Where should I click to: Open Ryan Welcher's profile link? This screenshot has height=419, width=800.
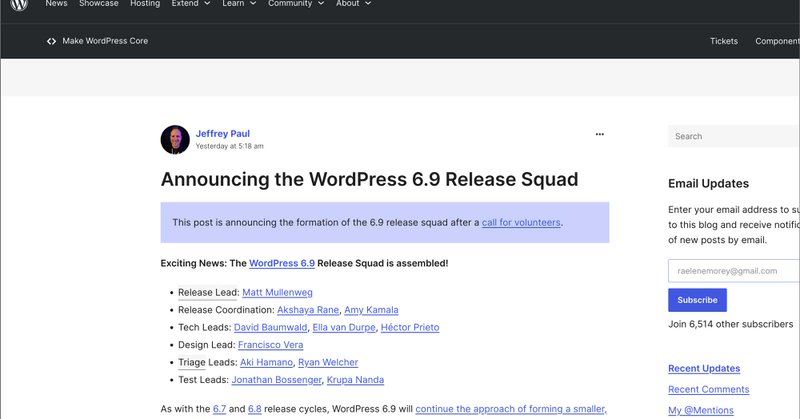(328, 362)
